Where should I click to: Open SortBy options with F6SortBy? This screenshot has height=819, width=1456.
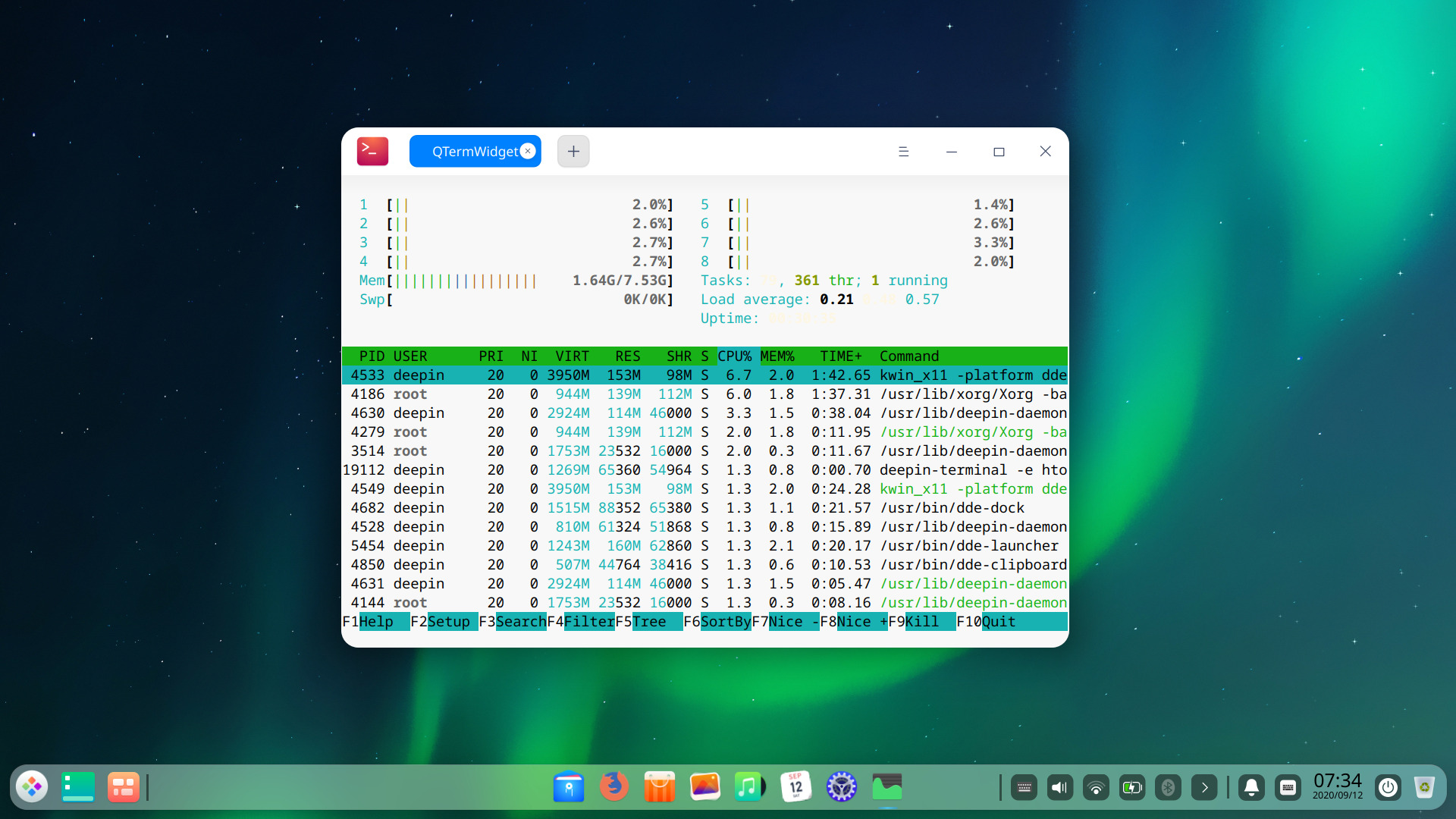click(x=717, y=621)
